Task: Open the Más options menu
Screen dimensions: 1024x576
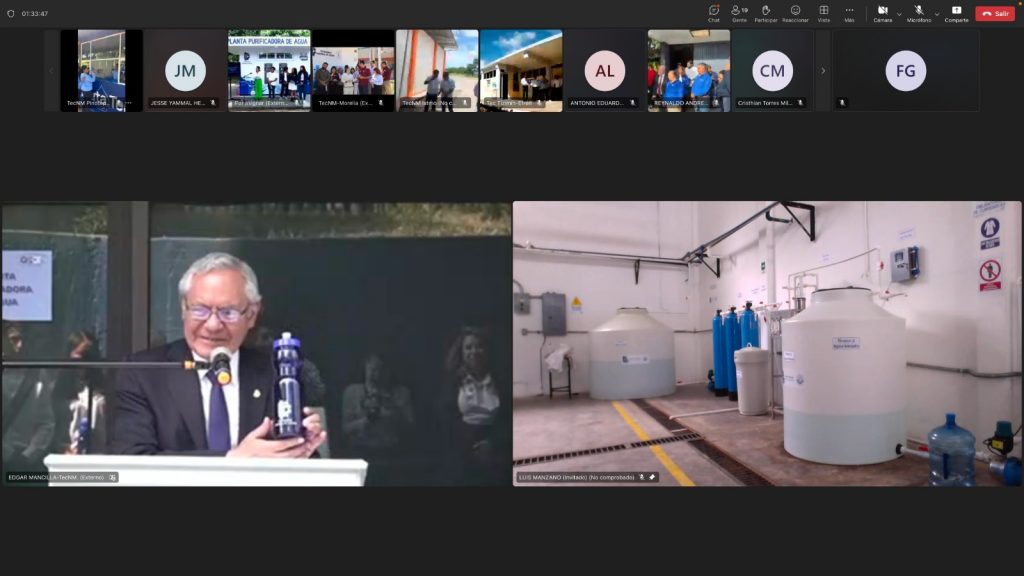Action: (x=849, y=13)
